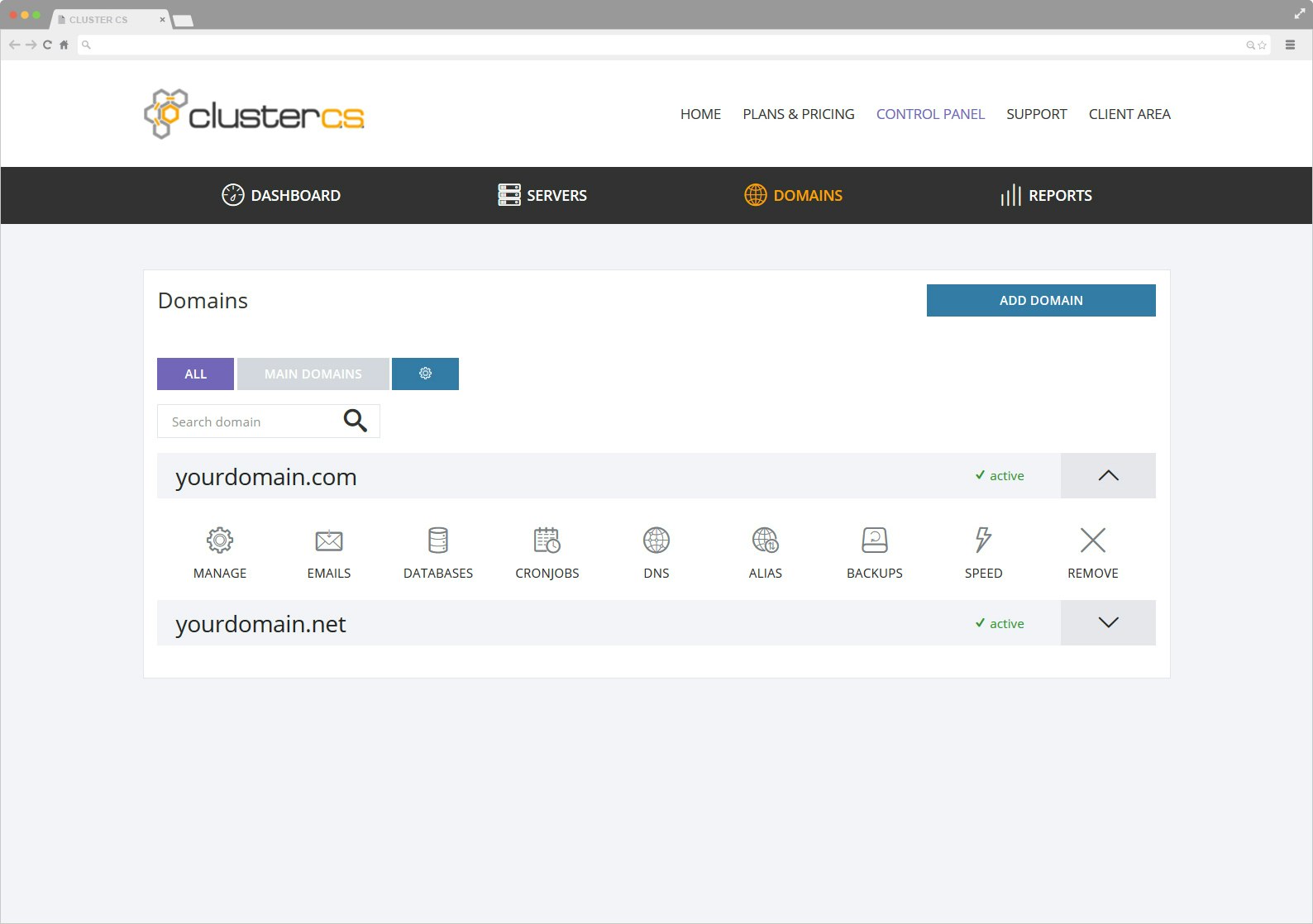Select the MAIN DOMAINS filter tab

tap(313, 374)
